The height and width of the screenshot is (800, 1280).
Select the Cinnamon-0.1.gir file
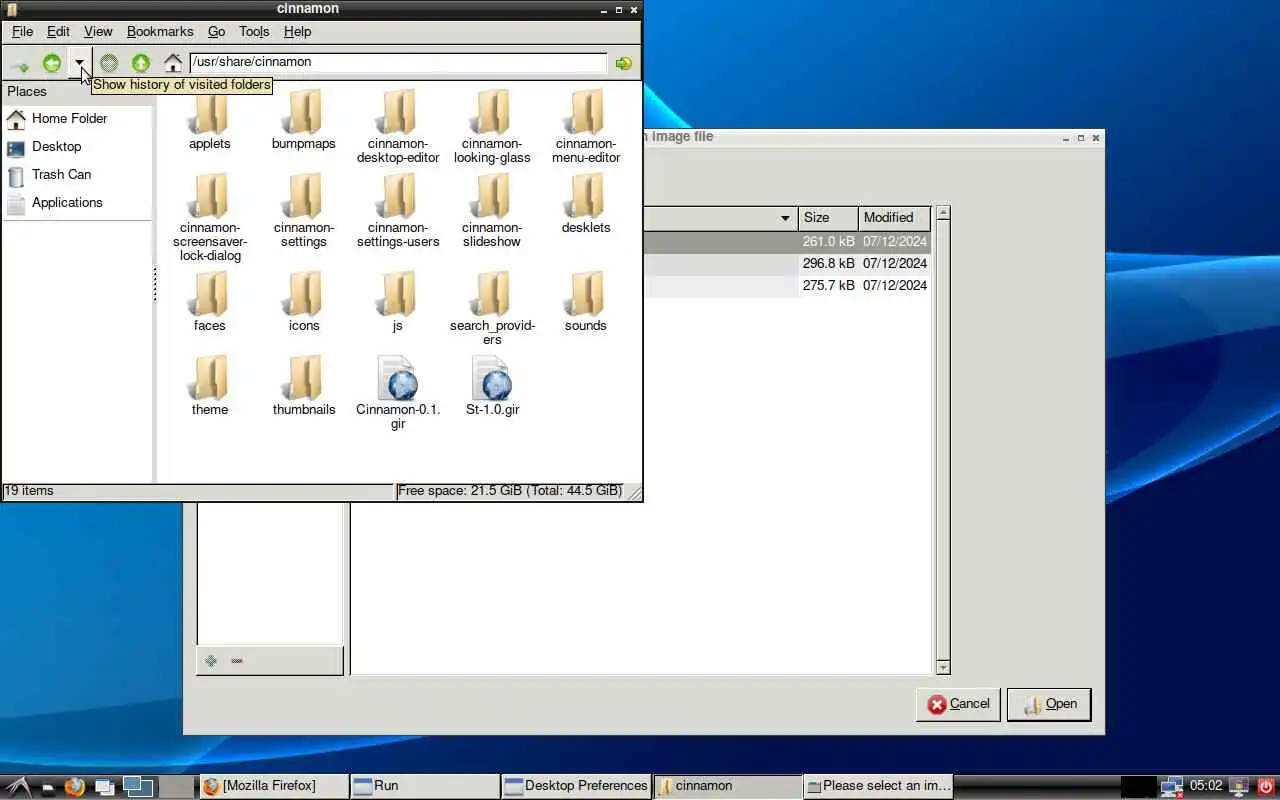click(x=398, y=392)
